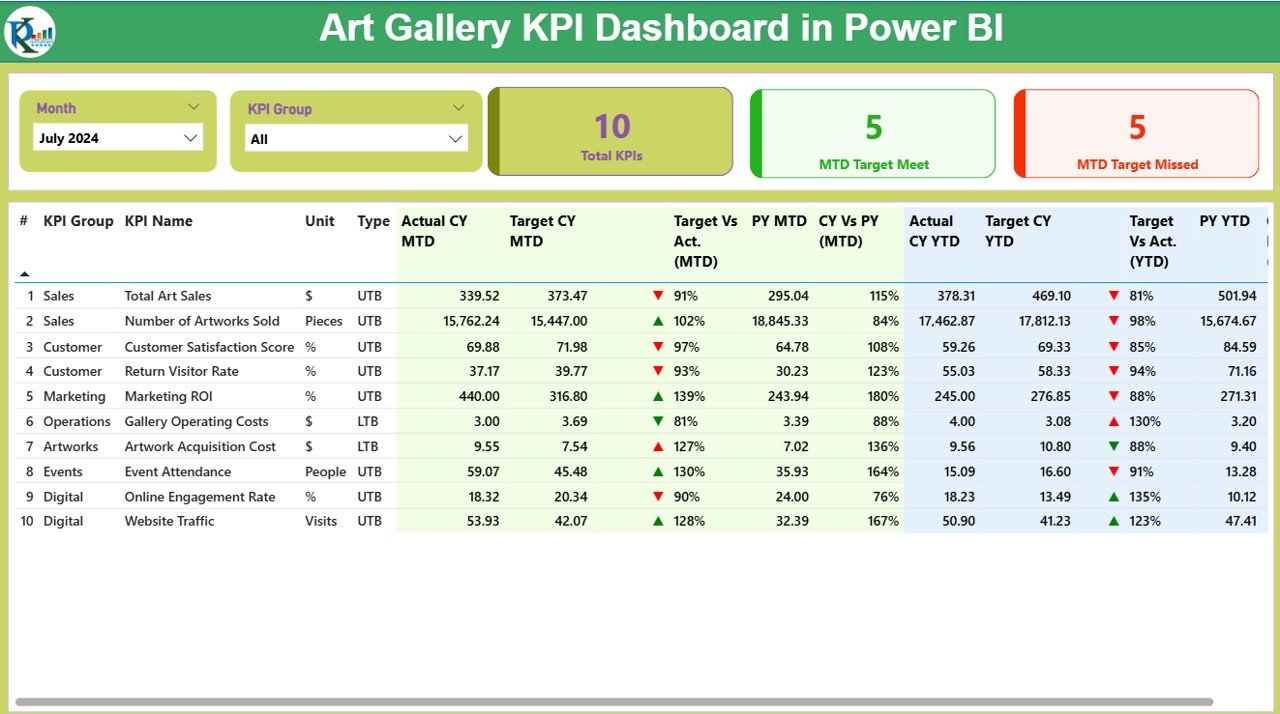The height and width of the screenshot is (714, 1280).
Task: Select the Customer Satisfaction Score row name
Action: 209,346
